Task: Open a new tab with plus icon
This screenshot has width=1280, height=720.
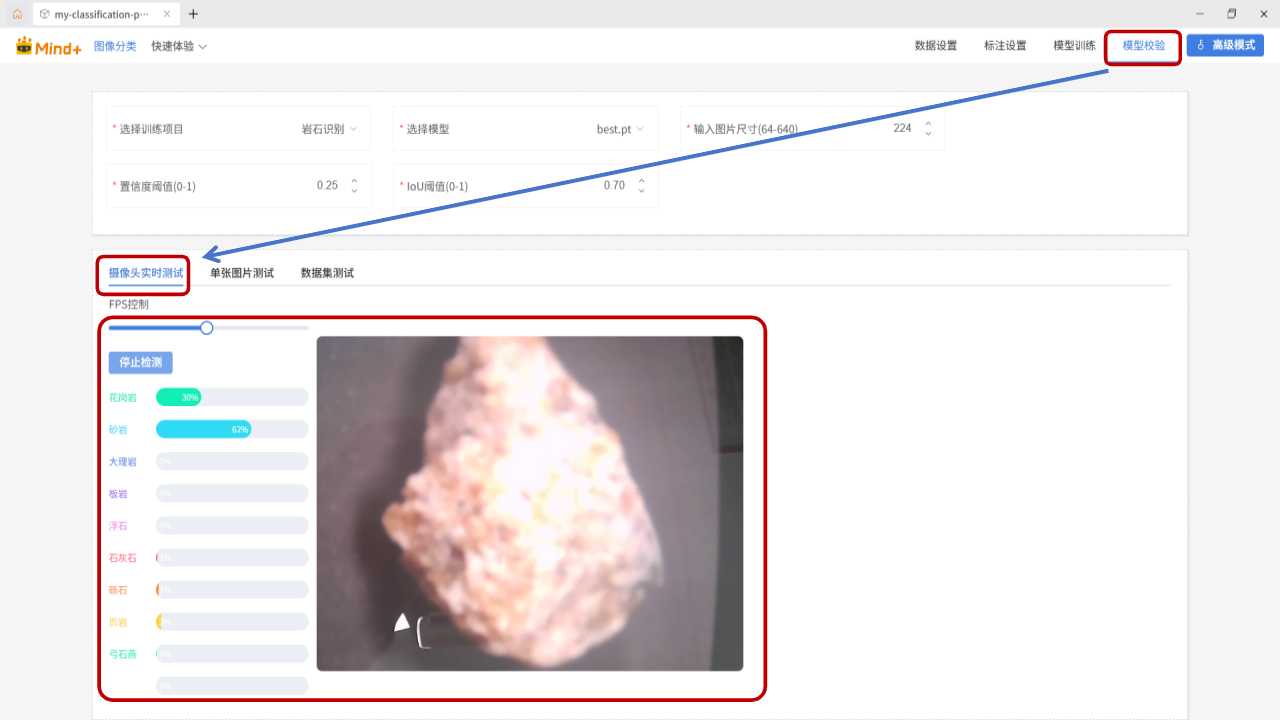Action: point(193,14)
